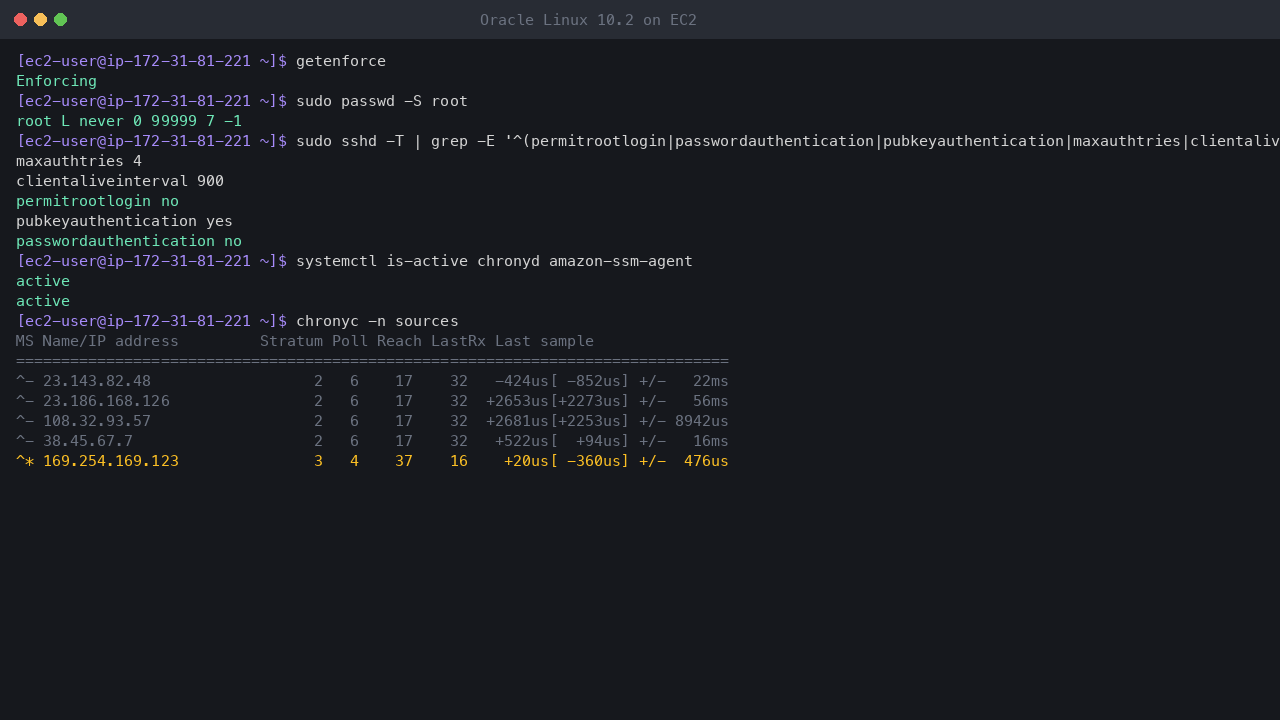The height and width of the screenshot is (720, 1280).
Task: Click the '[ -360us]' bracketed sample value
Action: [590, 461]
